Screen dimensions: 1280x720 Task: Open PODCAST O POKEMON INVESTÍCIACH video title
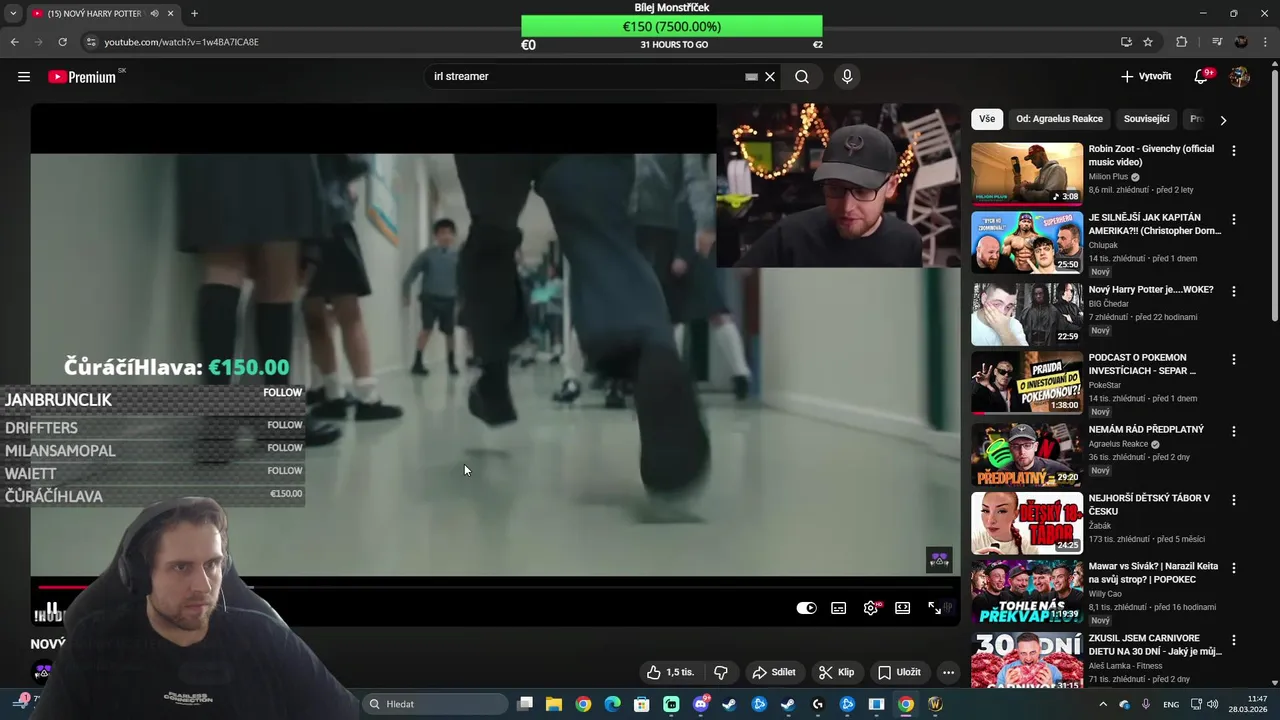tap(1142, 364)
